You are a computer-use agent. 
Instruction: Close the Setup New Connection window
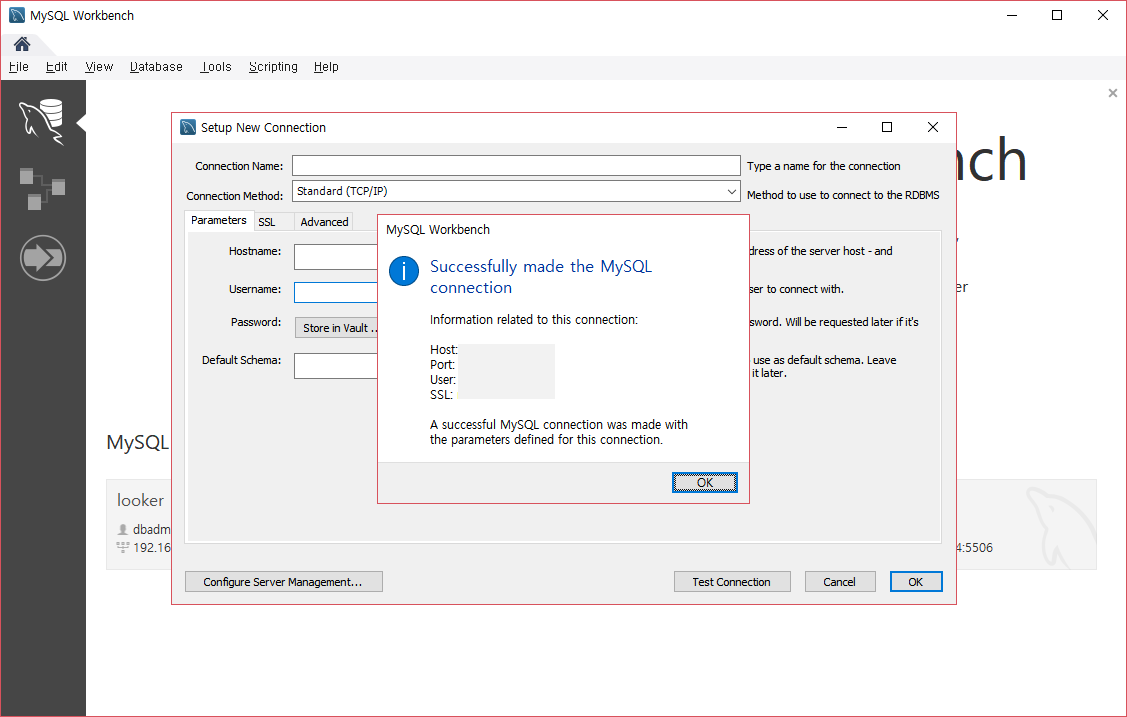933,127
